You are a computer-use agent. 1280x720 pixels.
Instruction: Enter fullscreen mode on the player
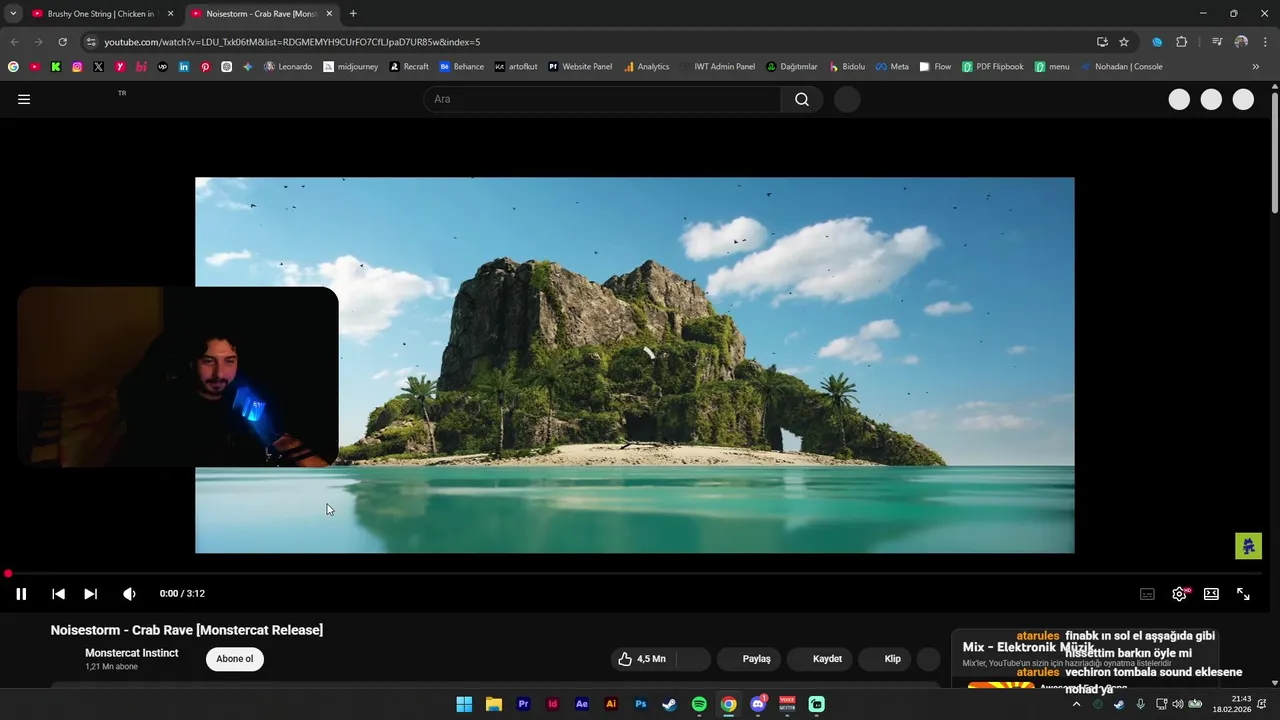pyautogui.click(x=1243, y=594)
